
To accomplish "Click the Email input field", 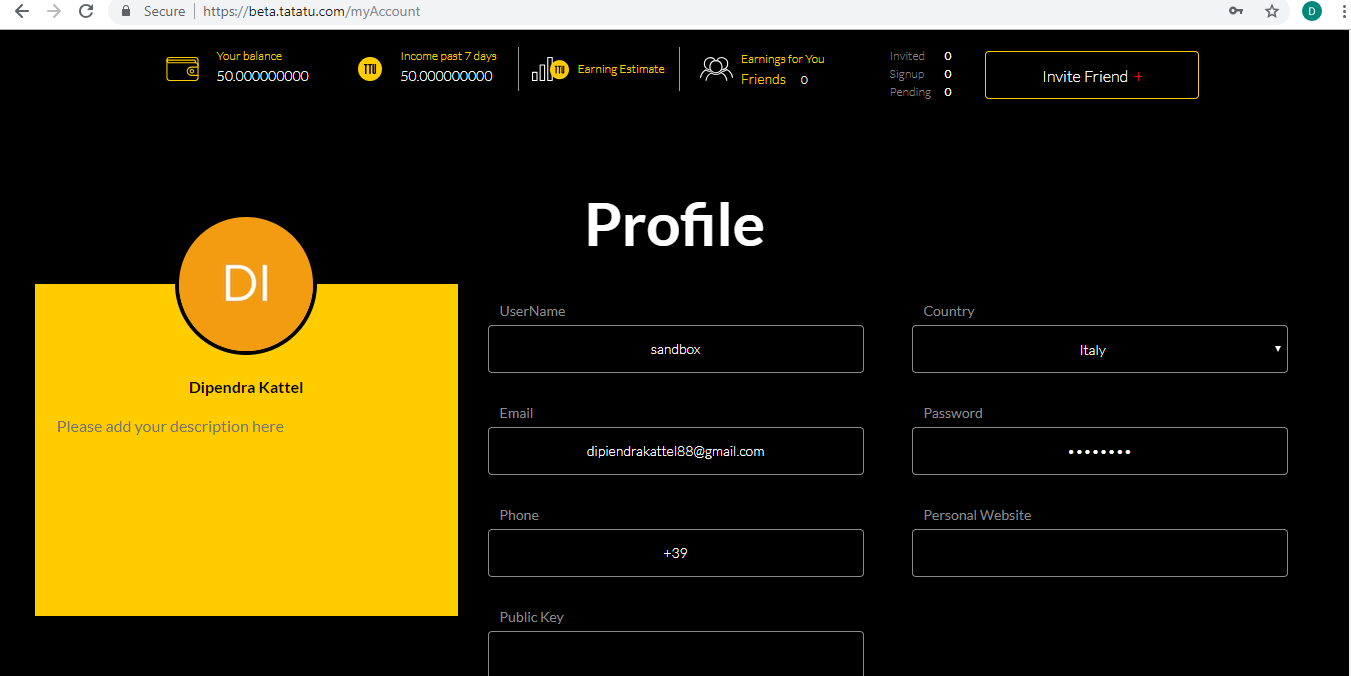I will pos(675,451).
